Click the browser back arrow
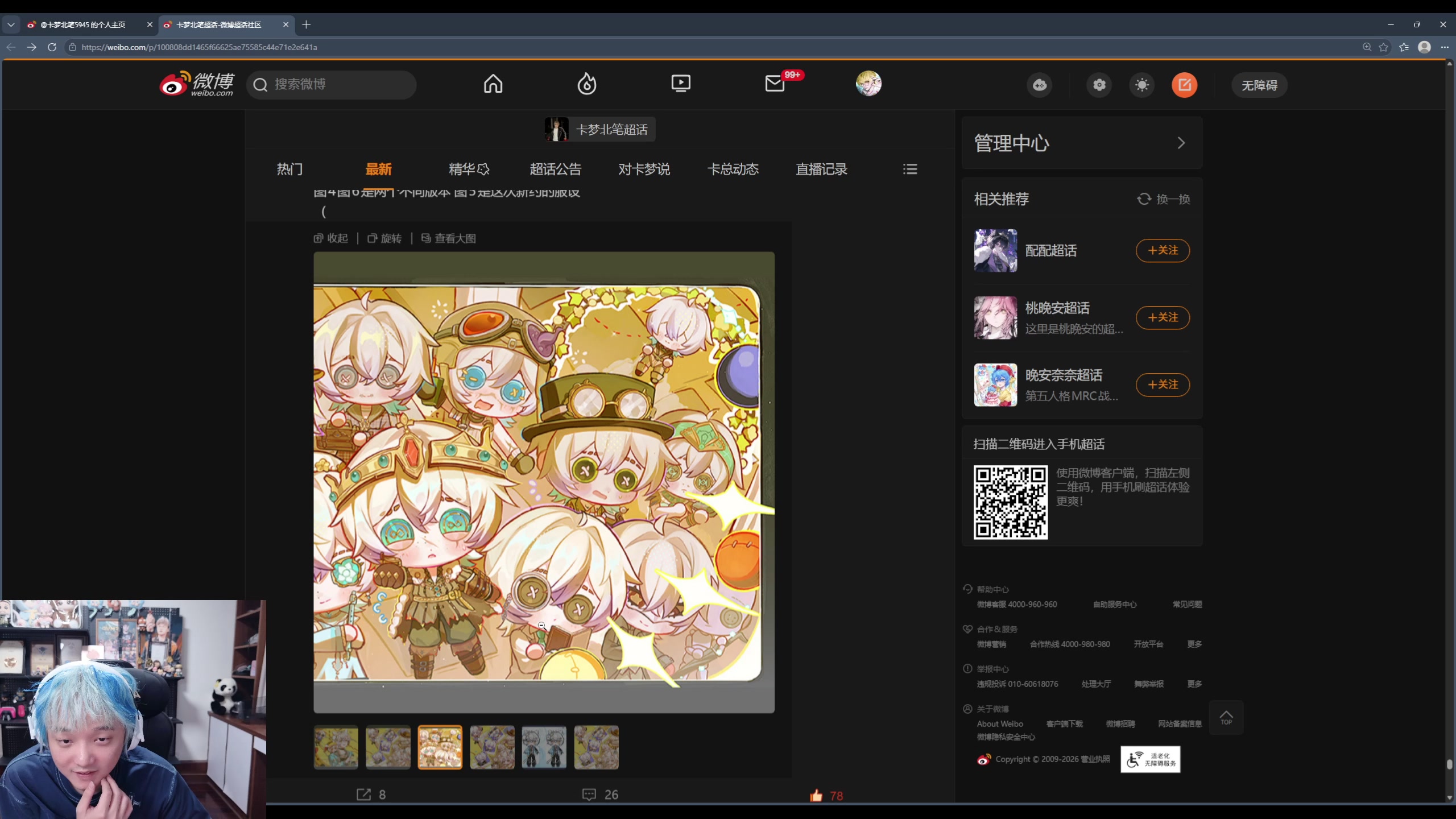This screenshot has width=1456, height=819. click(11, 47)
